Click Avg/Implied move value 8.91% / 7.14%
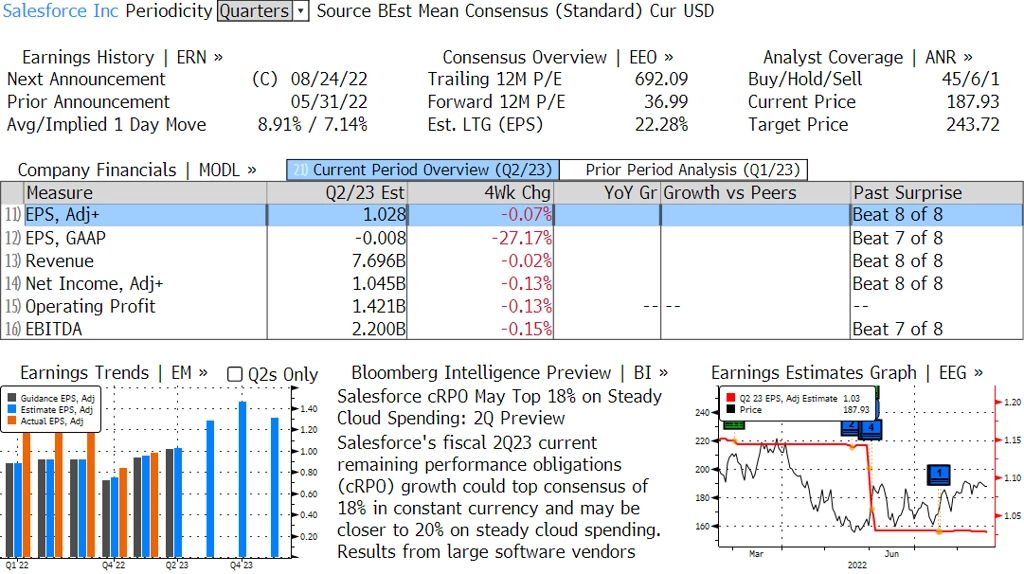Viewport: 1024px width, 574px height. [x=312, y=125]
